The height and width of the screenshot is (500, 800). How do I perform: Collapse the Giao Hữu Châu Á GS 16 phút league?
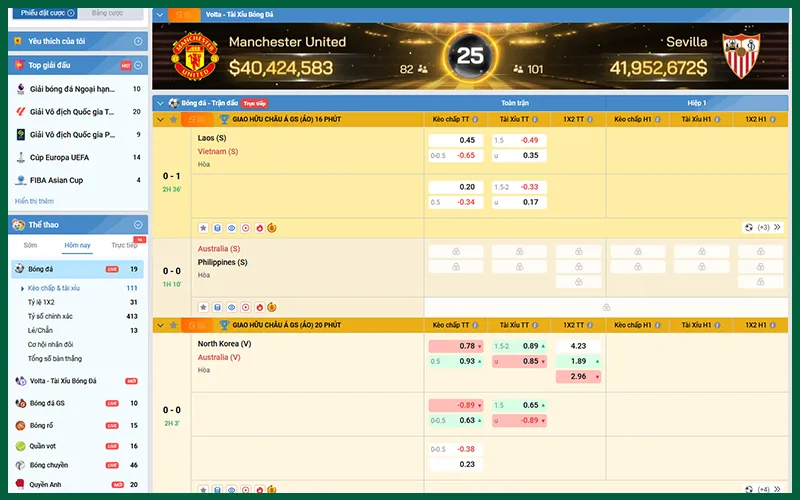[x=160, y=119]
